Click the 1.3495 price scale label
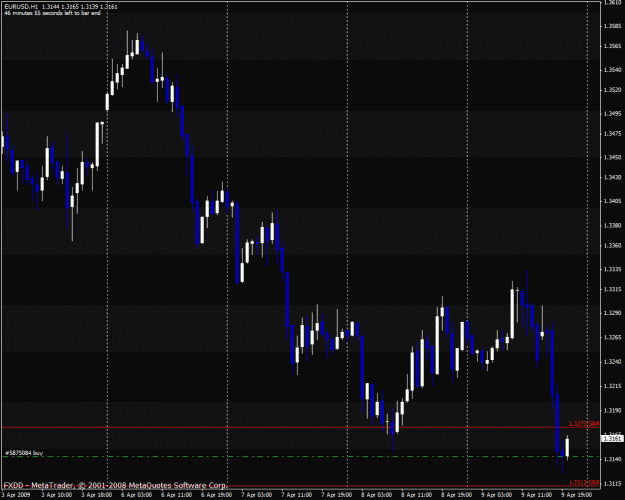The width and height of the screenshot is (625, 500). 612,114
